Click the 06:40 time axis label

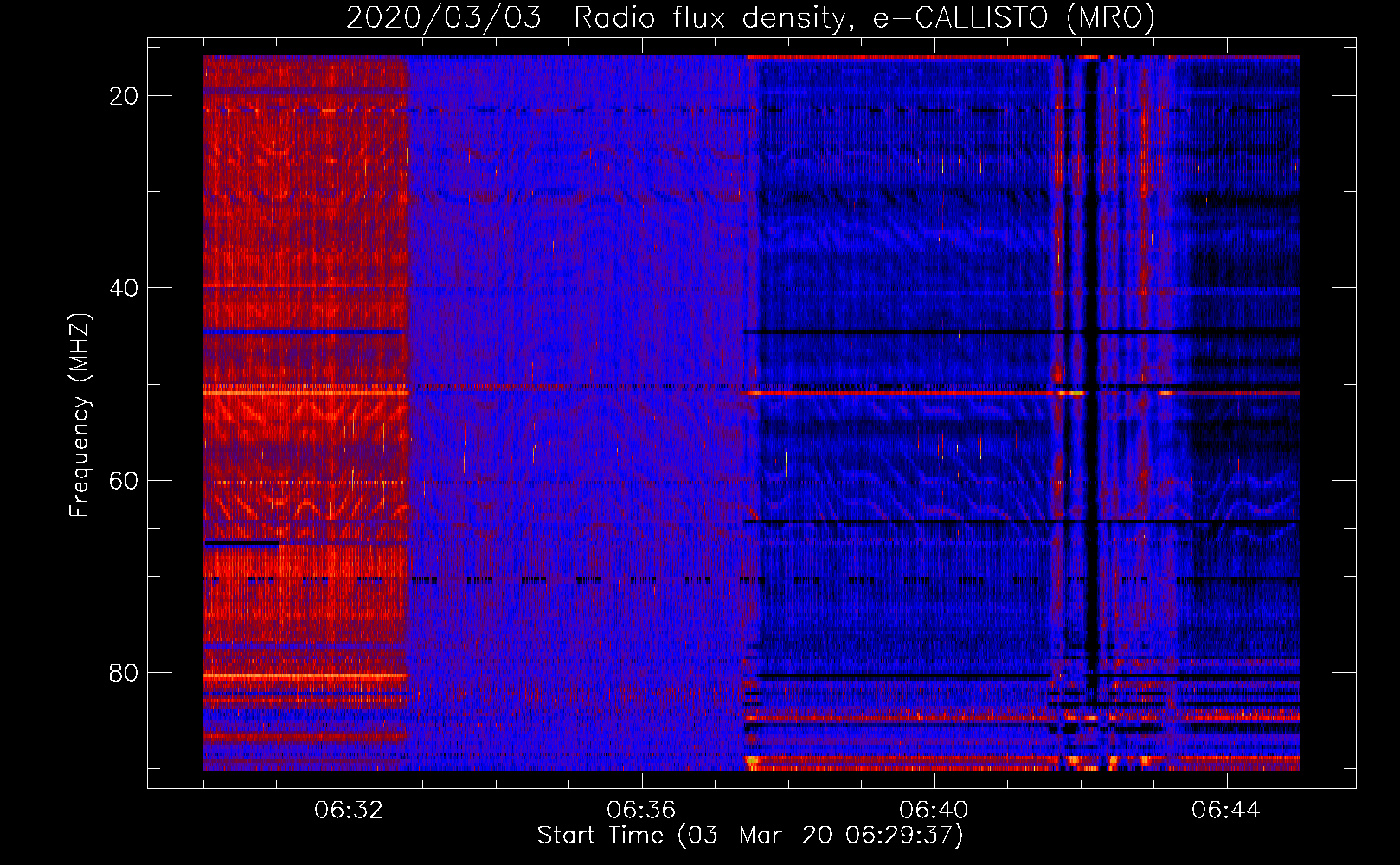click(934, 811)
